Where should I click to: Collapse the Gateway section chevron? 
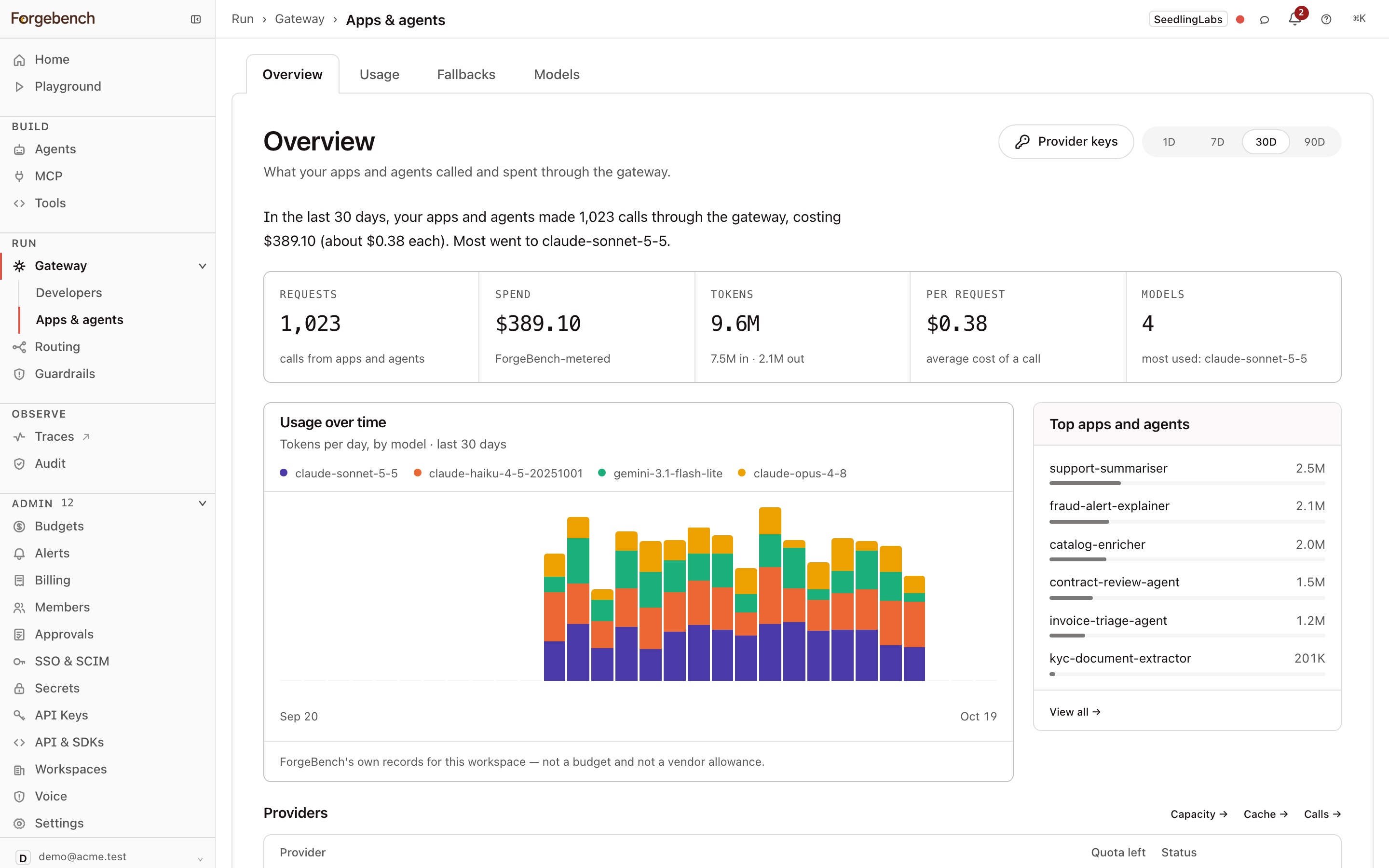202,266
